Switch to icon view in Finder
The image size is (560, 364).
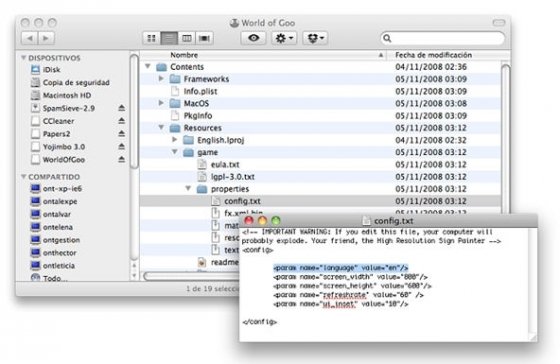[x=151, y=38]
